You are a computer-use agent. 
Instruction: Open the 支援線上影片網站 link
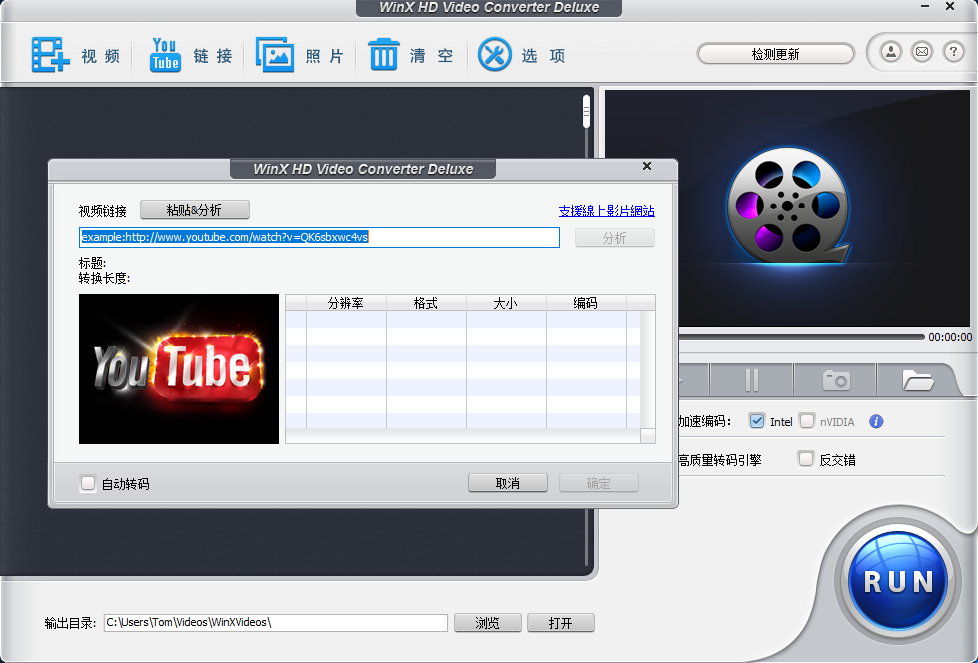[x=606, y=211]
